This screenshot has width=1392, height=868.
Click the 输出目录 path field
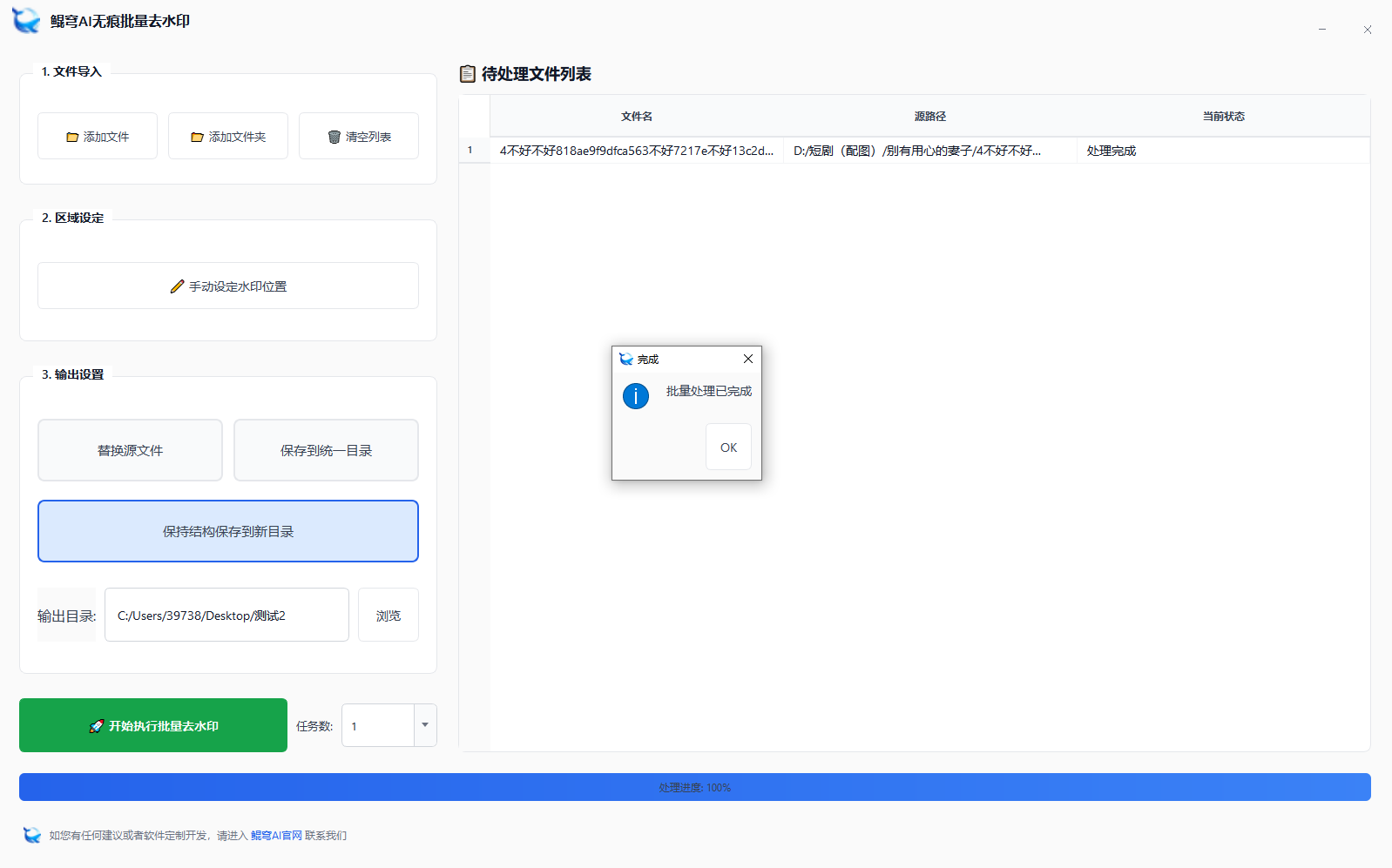point(226,615)
